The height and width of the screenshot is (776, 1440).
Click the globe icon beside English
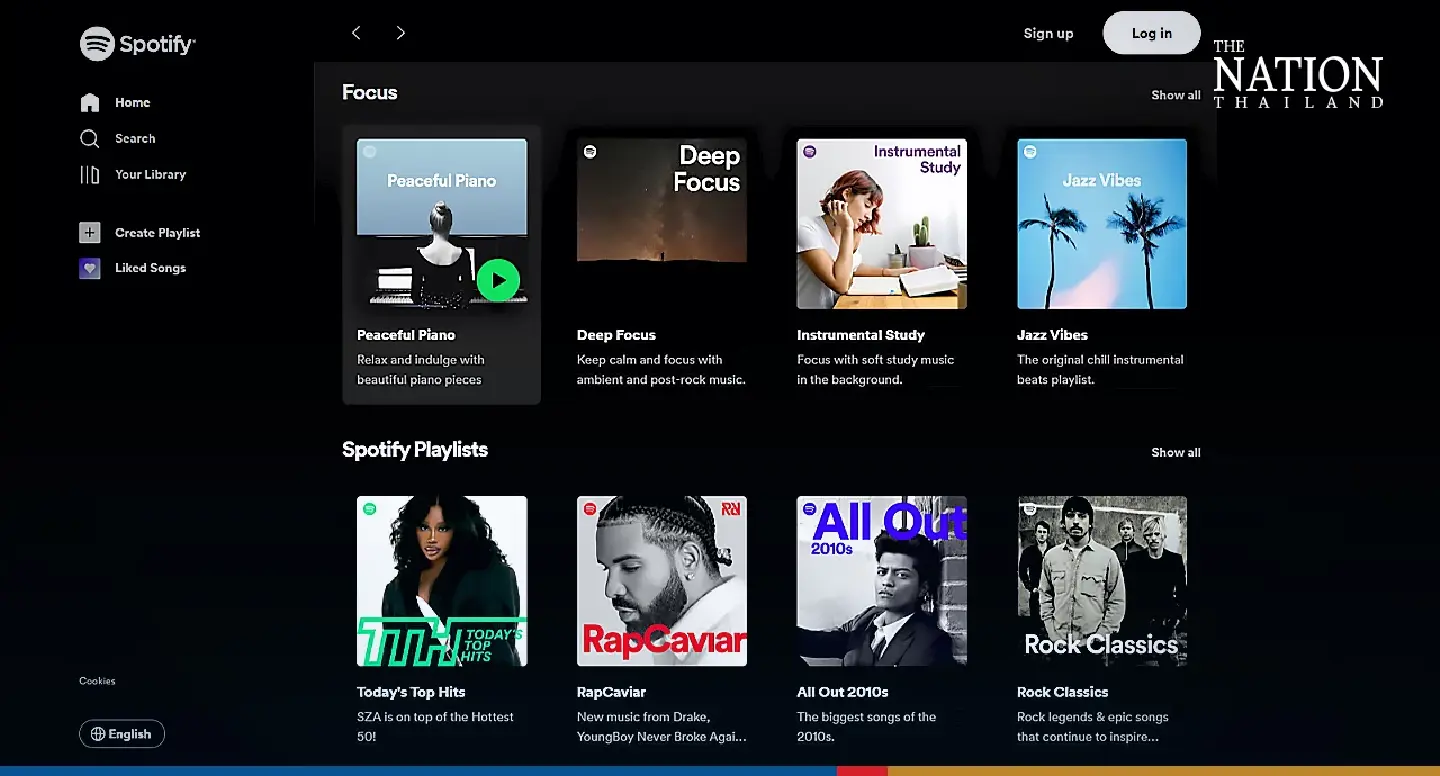[98, 734]
